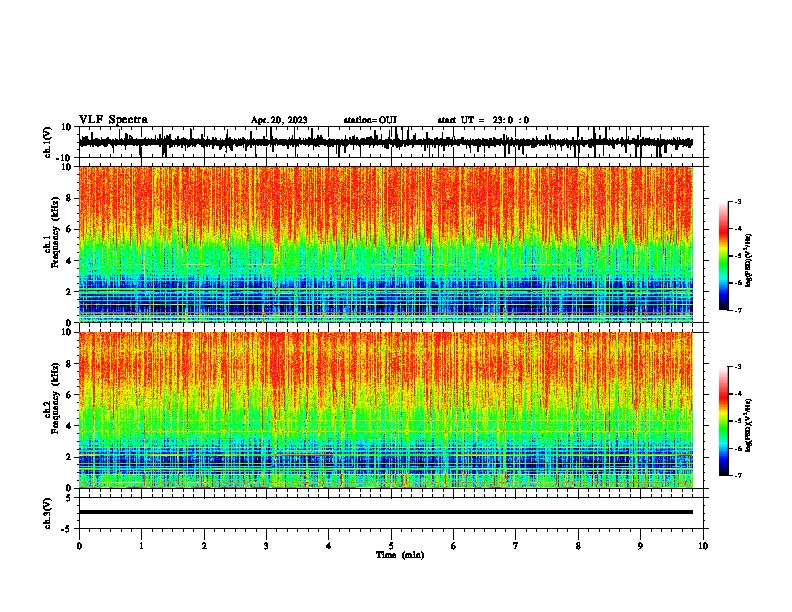Click the "8" kHz tick of ch.2 spectrogram
Image resolution: width=792 pixels, height=612 pixels.
coord(69,364)
